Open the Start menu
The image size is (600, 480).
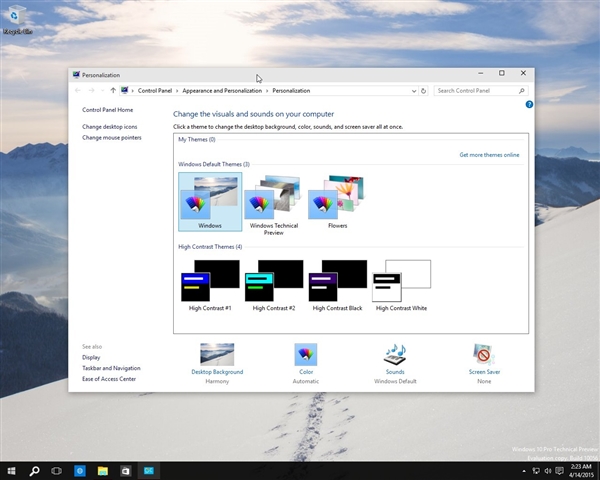[11, 469]
